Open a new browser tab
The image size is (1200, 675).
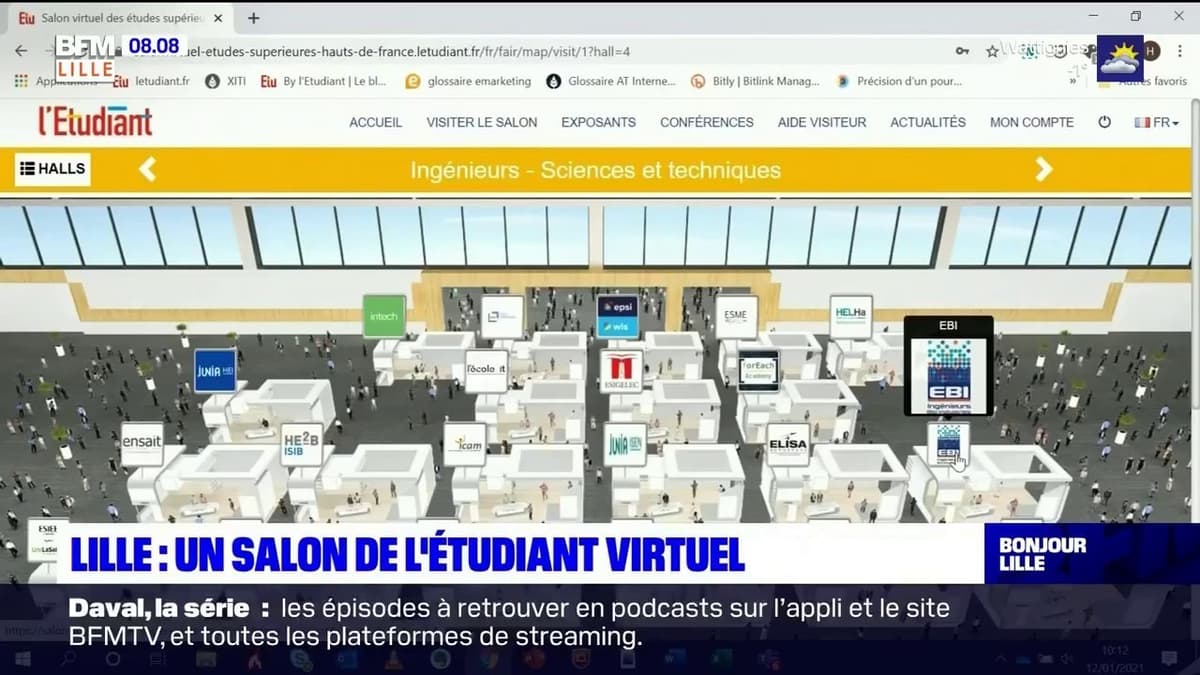(x=253, y=18)
